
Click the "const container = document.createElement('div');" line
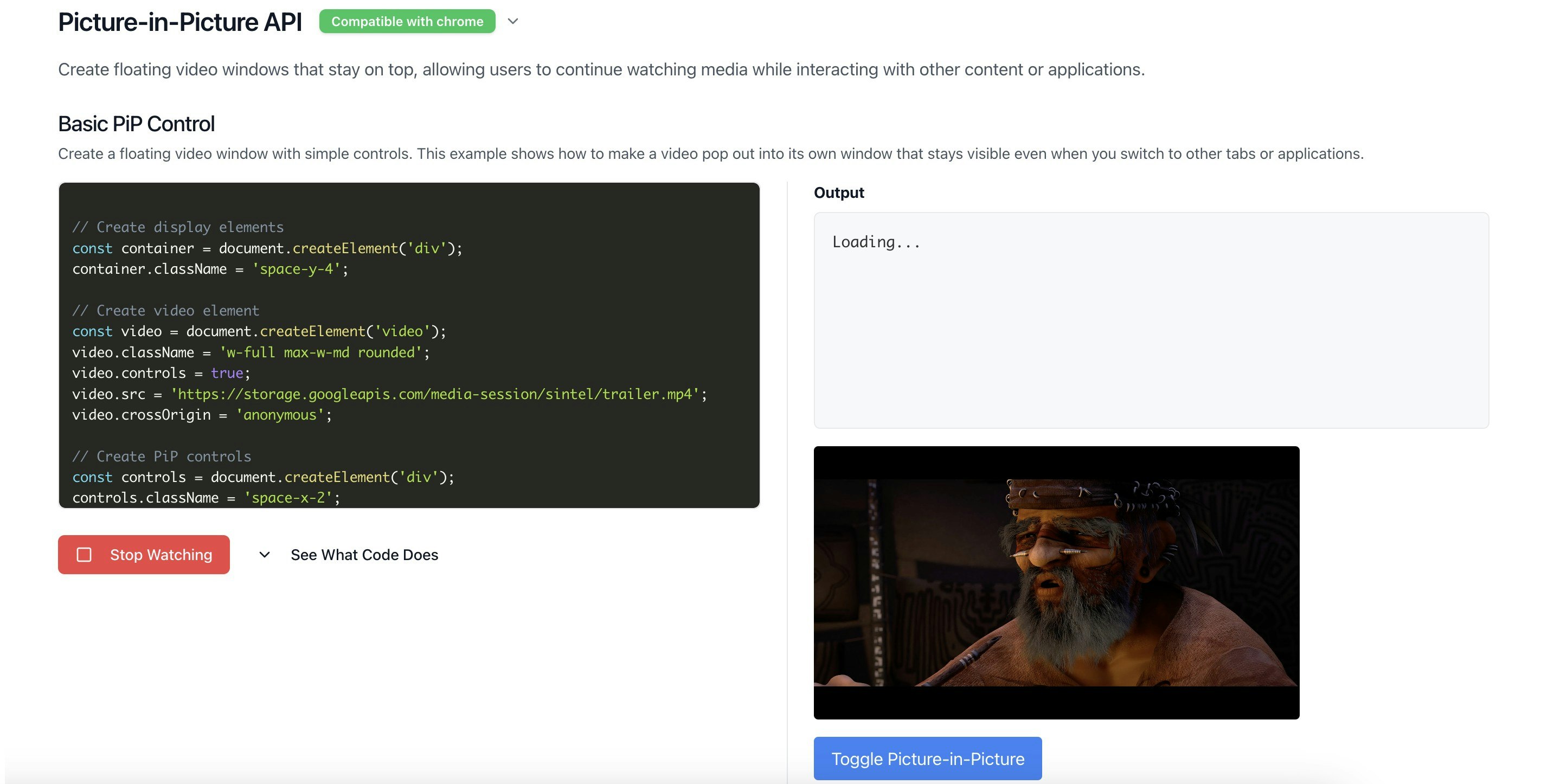[x=267, y=248]
